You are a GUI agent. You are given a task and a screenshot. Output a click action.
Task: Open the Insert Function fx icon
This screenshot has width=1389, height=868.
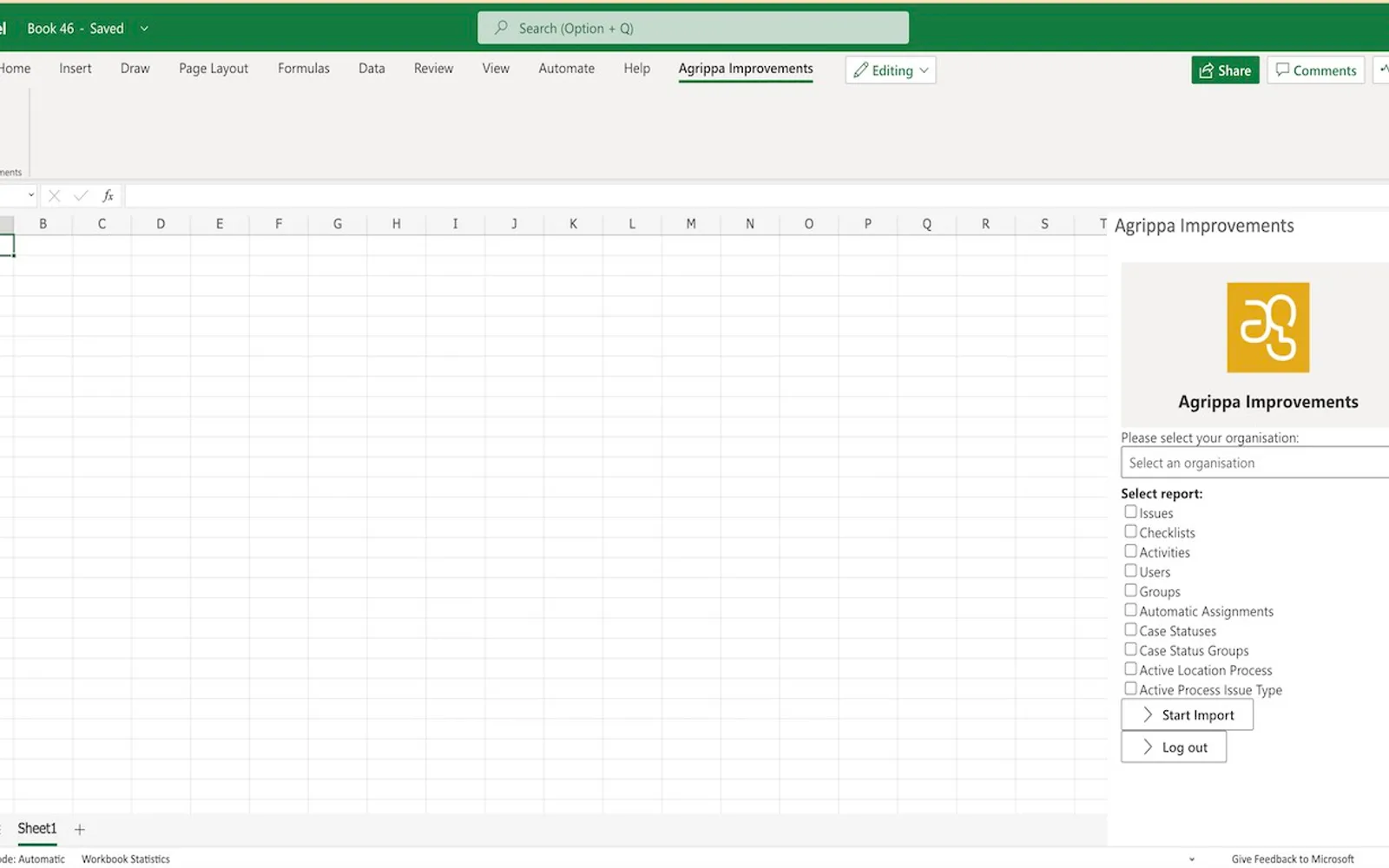click(x=108, y=196)
